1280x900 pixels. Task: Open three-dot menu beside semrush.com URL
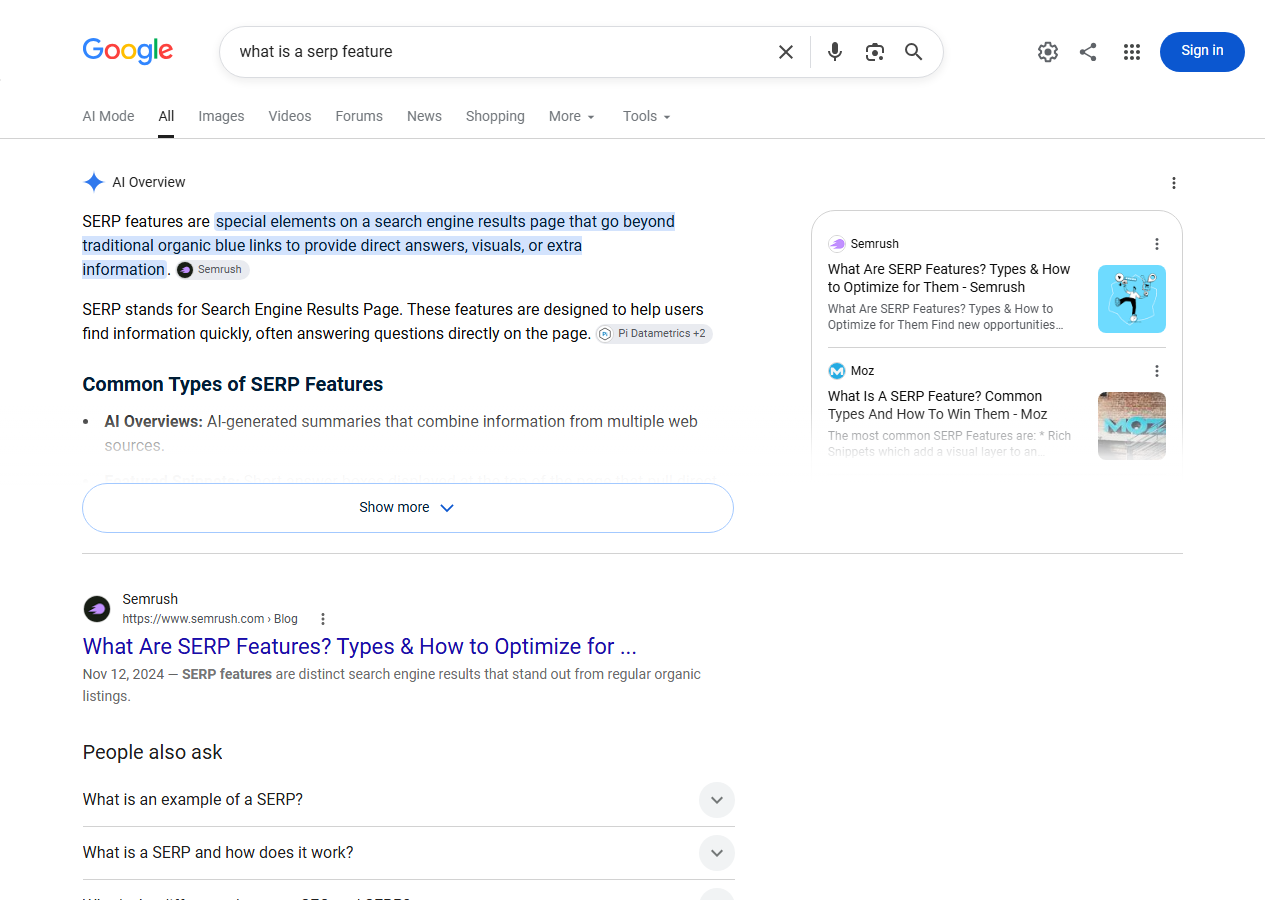coord(323,619)
